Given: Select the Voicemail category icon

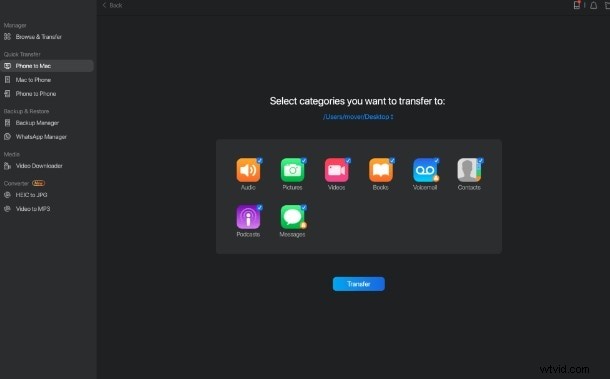Looking at the screenshot, I should point(424,170).
